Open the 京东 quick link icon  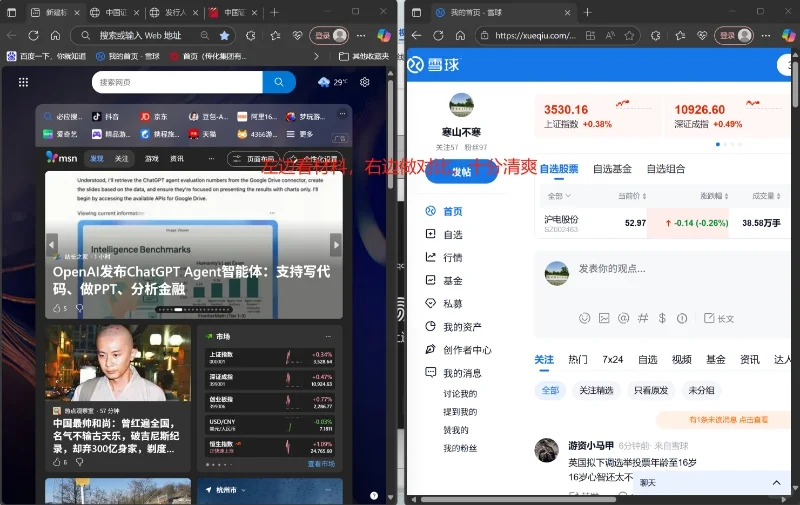145,116
